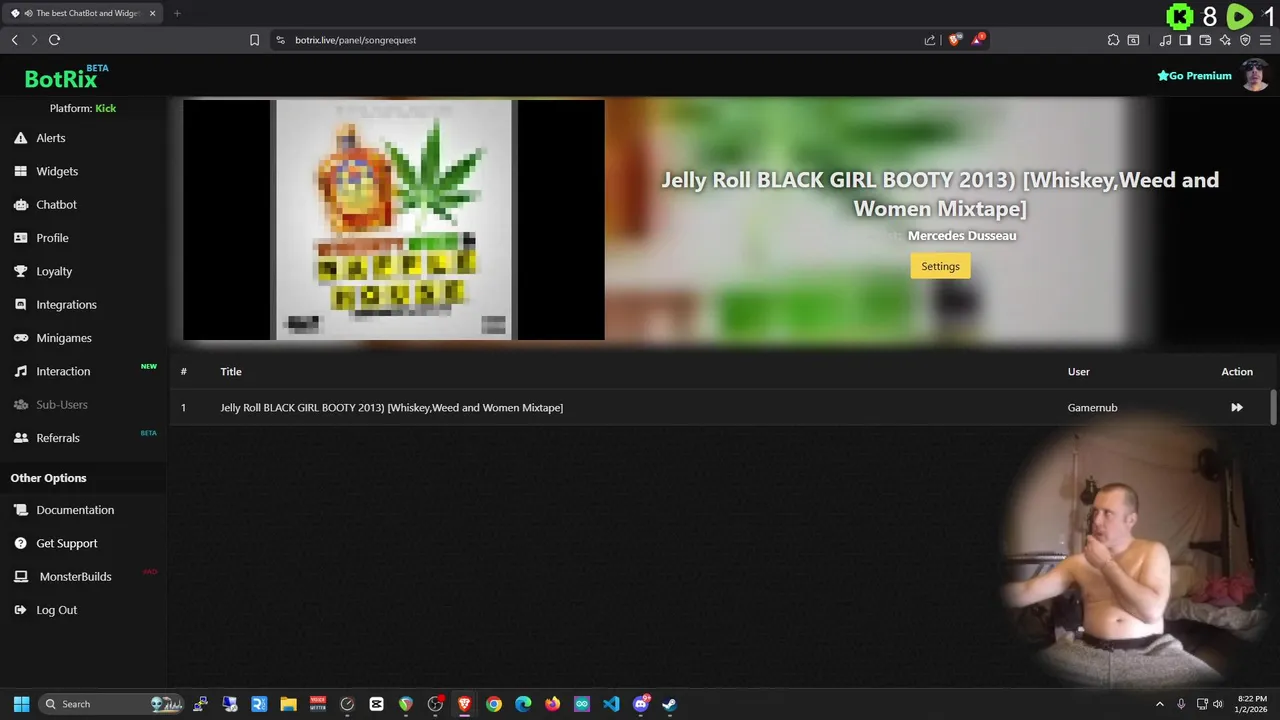Open Google Chrome from taskbar
Viewport: 1280px width, 720px height.
[x=493, y=704]
